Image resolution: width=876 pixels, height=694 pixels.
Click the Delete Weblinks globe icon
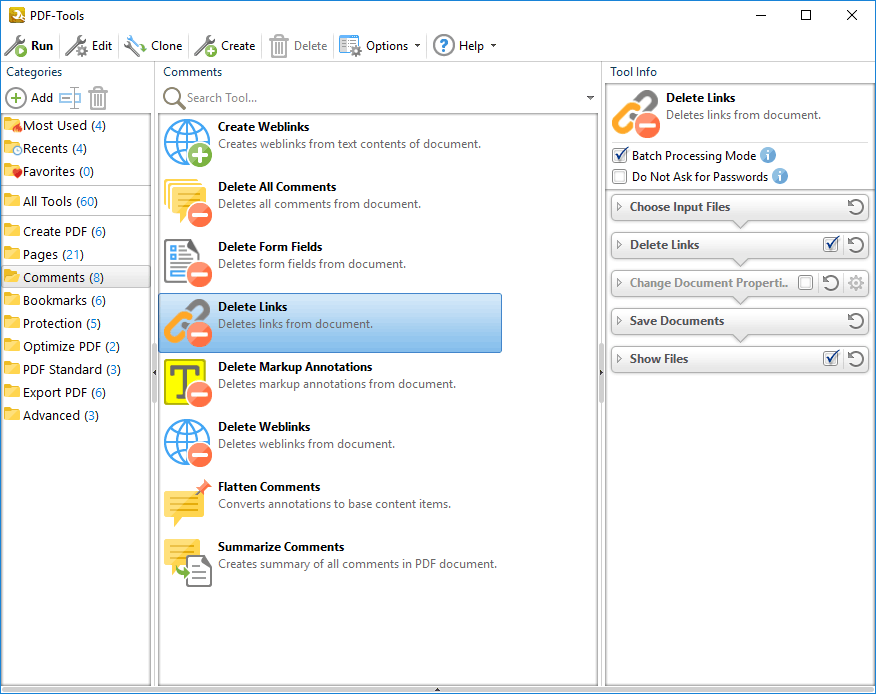point(188,443)
